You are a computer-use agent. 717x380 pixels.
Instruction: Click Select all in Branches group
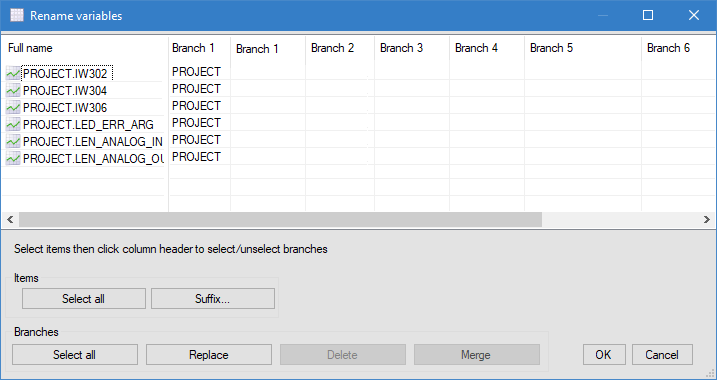point(75,354)
